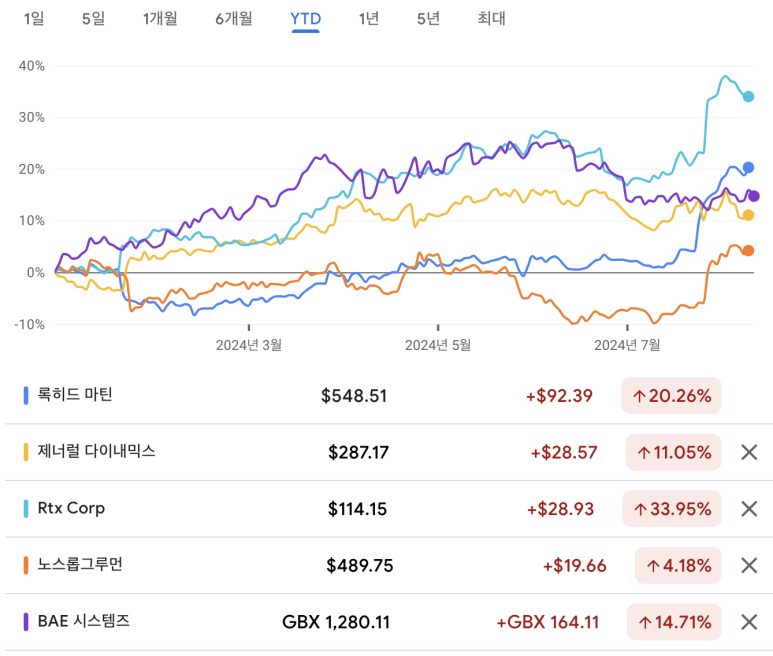Screen dimensions: 773x656
Task: Click the $287.17 price value
Action: (x=358, y=452)
